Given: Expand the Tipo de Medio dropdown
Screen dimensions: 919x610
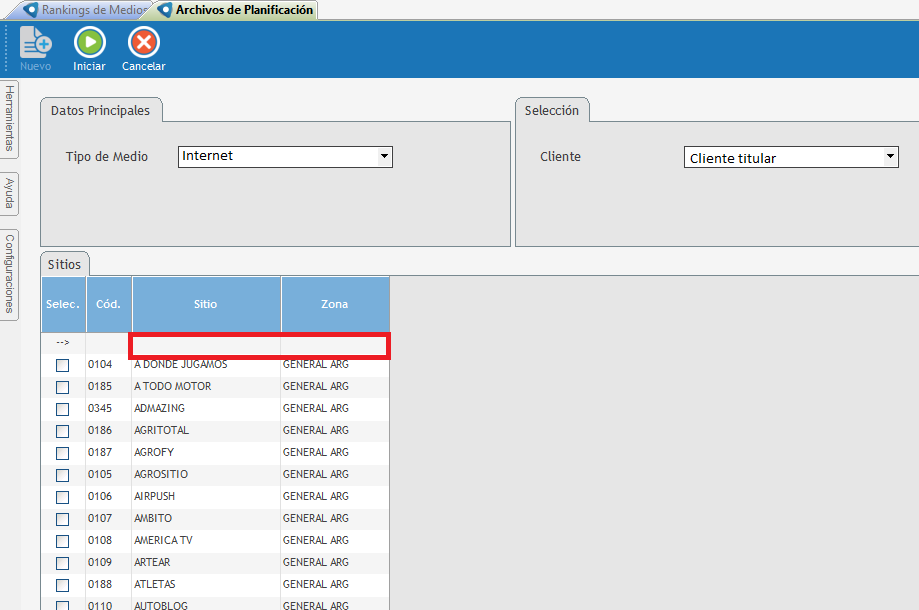Looking at the screenshot, I should click(x=384, y=157).
